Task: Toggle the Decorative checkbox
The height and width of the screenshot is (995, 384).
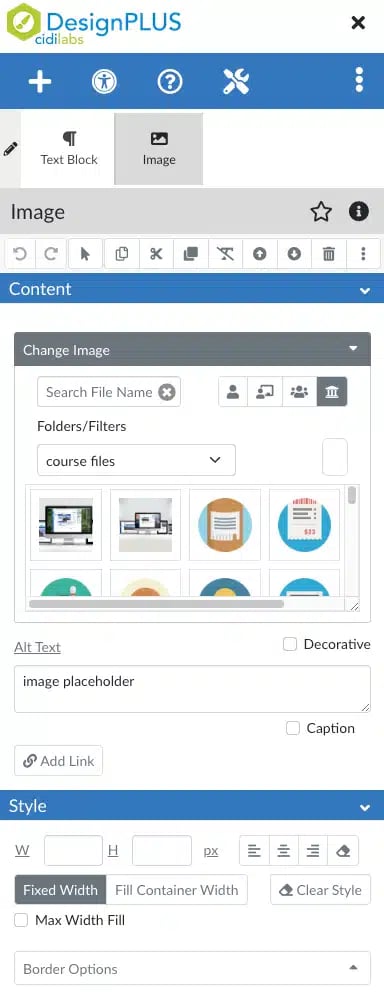Action: coord(290,645)
